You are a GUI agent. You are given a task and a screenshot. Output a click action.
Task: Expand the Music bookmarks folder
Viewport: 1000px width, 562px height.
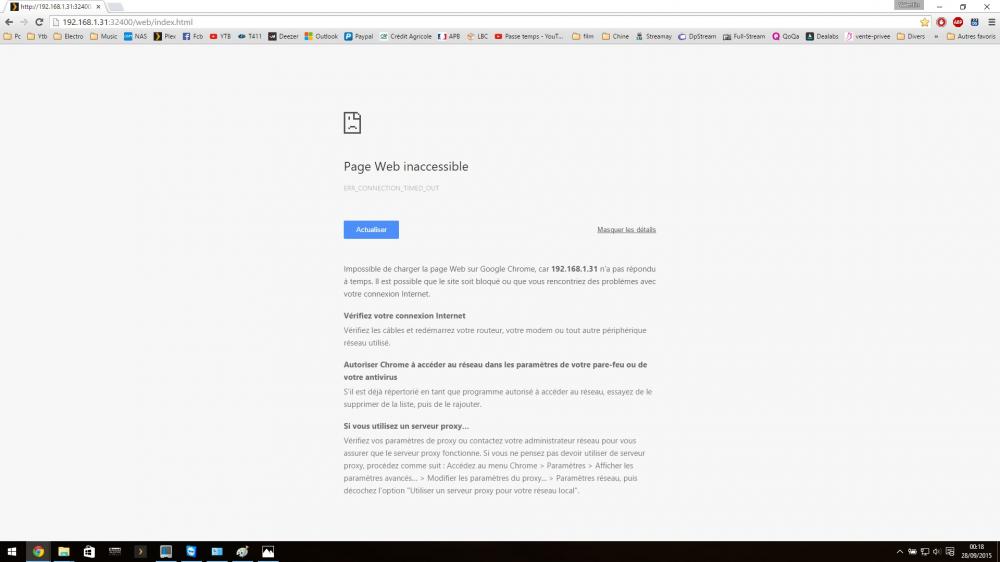(103, 36)
